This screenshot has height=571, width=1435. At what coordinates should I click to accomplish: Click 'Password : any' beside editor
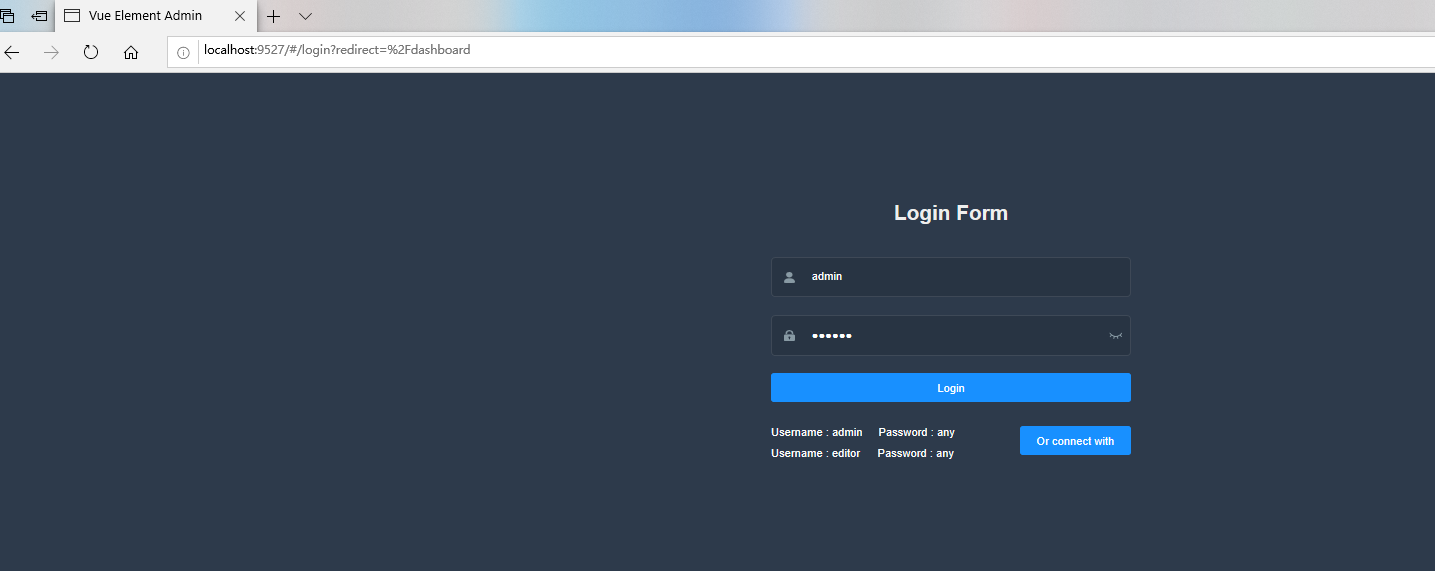(915, 453)
